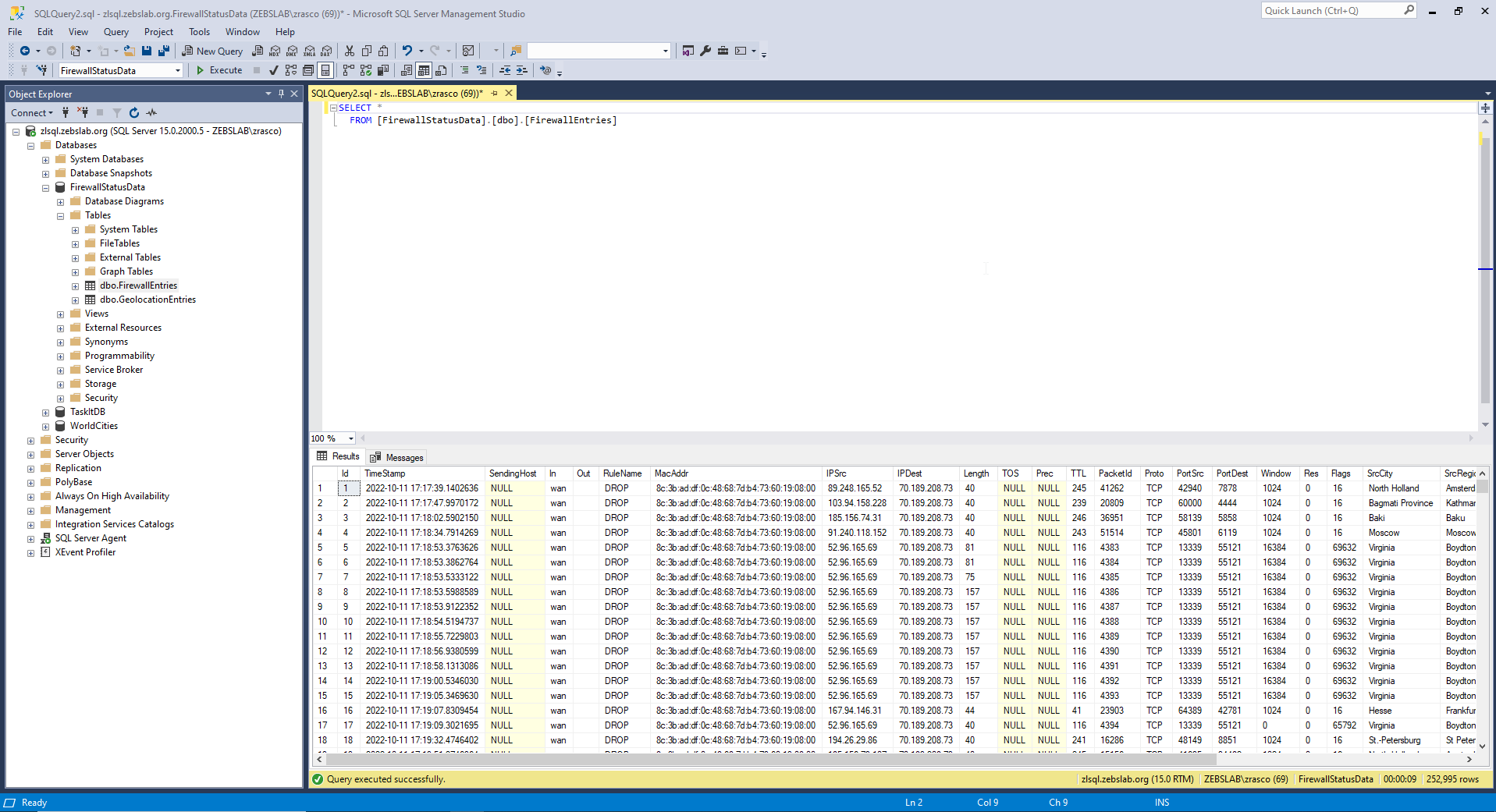1496x812 pixels.
Task: Click the Navigate Backward icon
Action: coord(25,51)
